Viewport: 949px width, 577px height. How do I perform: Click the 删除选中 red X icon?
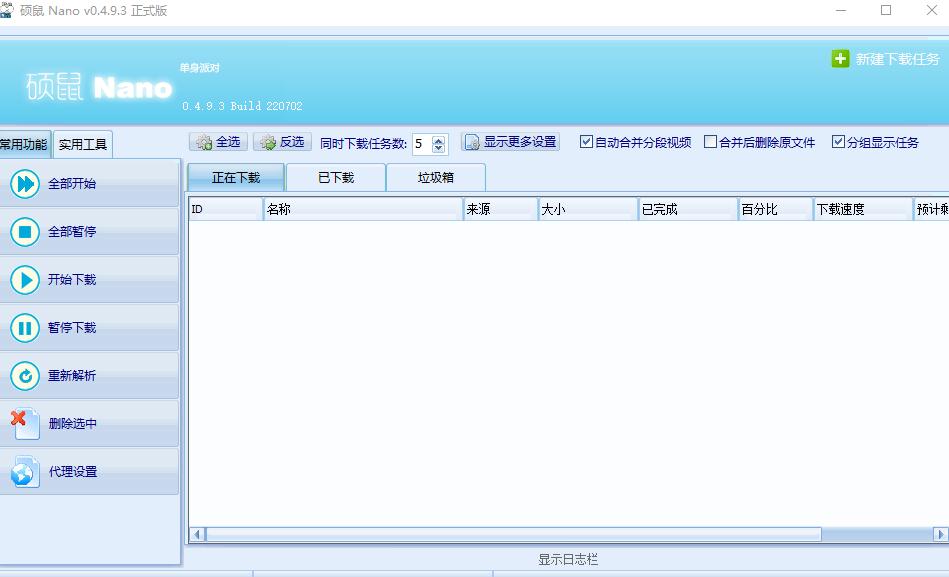point(25,423)
